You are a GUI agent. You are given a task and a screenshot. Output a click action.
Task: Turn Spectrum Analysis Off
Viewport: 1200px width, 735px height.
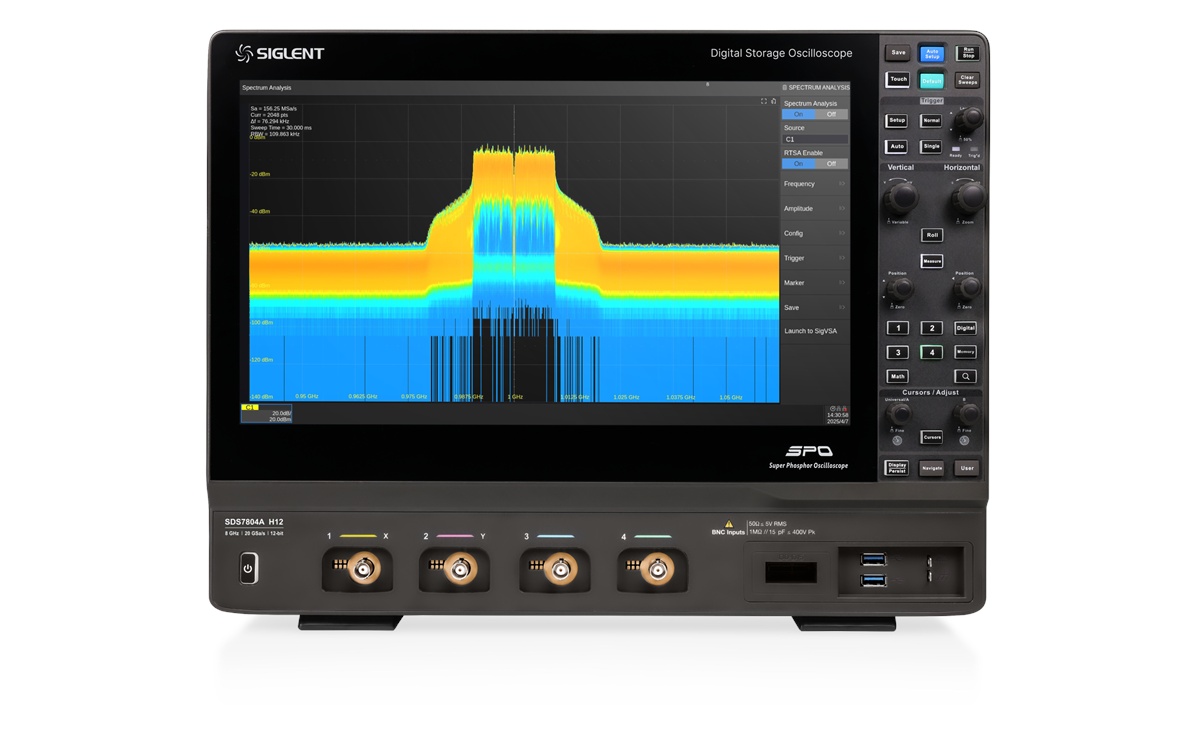click(831, 114)
